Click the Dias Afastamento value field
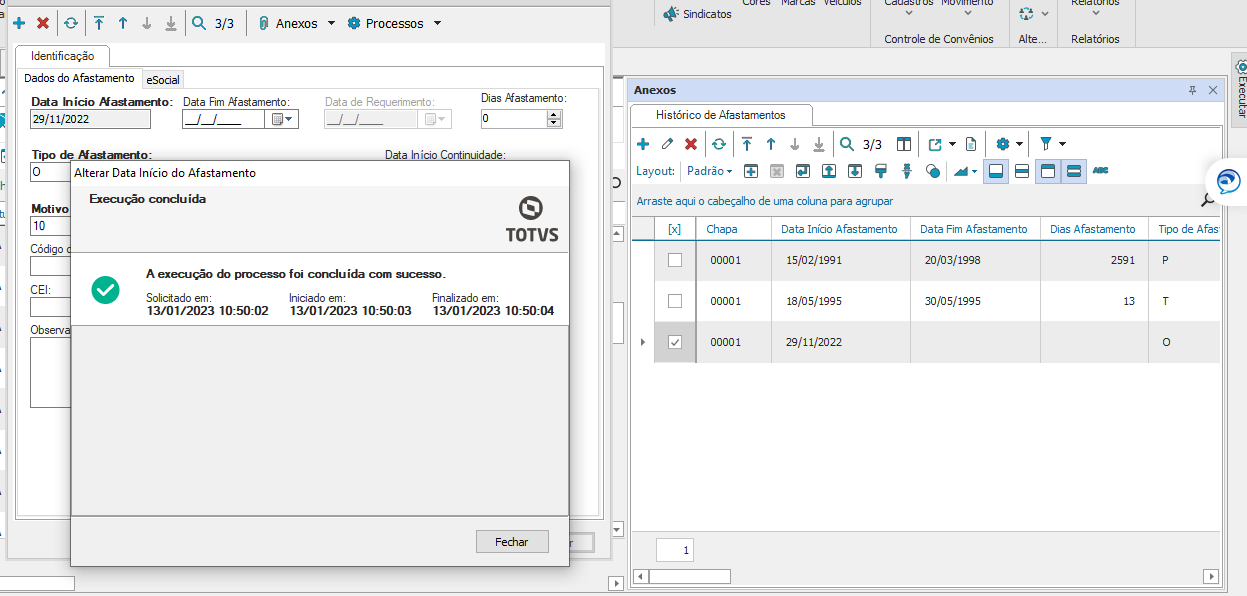 tap(513, 119)
